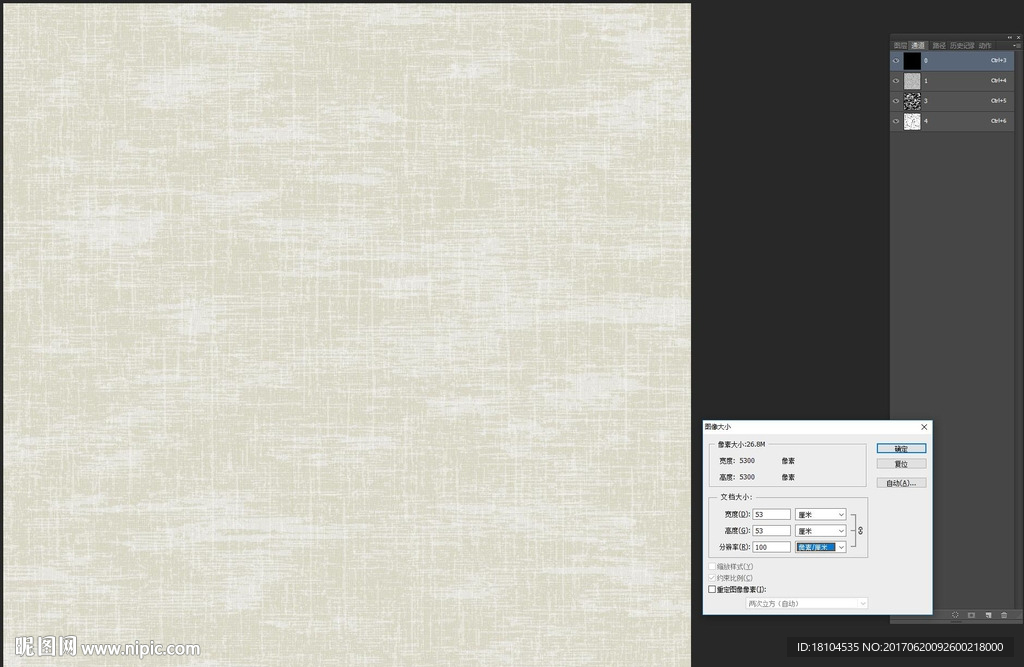Viewport: 1024px width, 667px height.
Task: Toggle the 约束比例 checkbox
Action: [x=712, y=578]
